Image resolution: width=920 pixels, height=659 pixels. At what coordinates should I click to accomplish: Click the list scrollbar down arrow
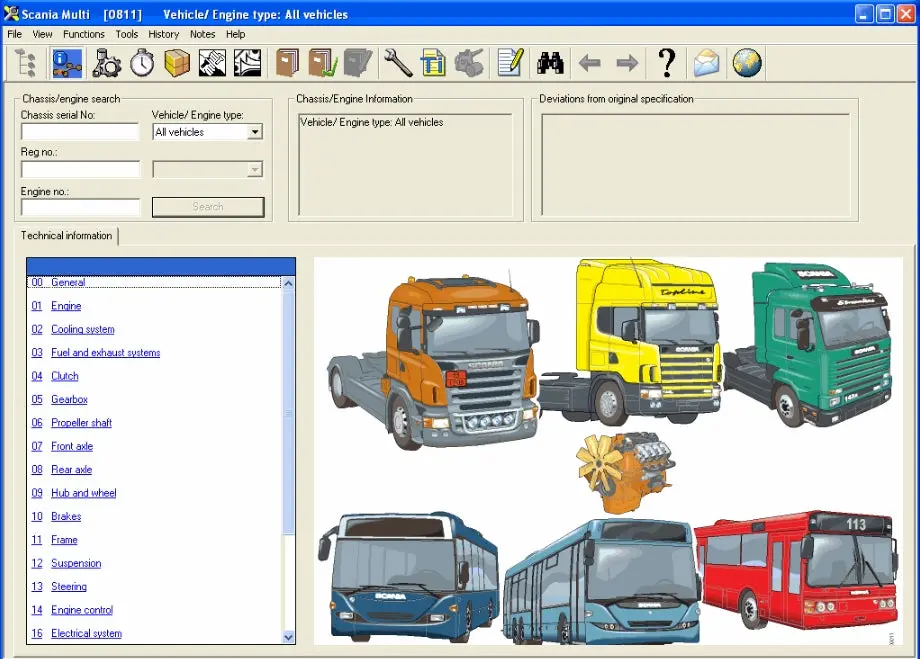(288, 637)
